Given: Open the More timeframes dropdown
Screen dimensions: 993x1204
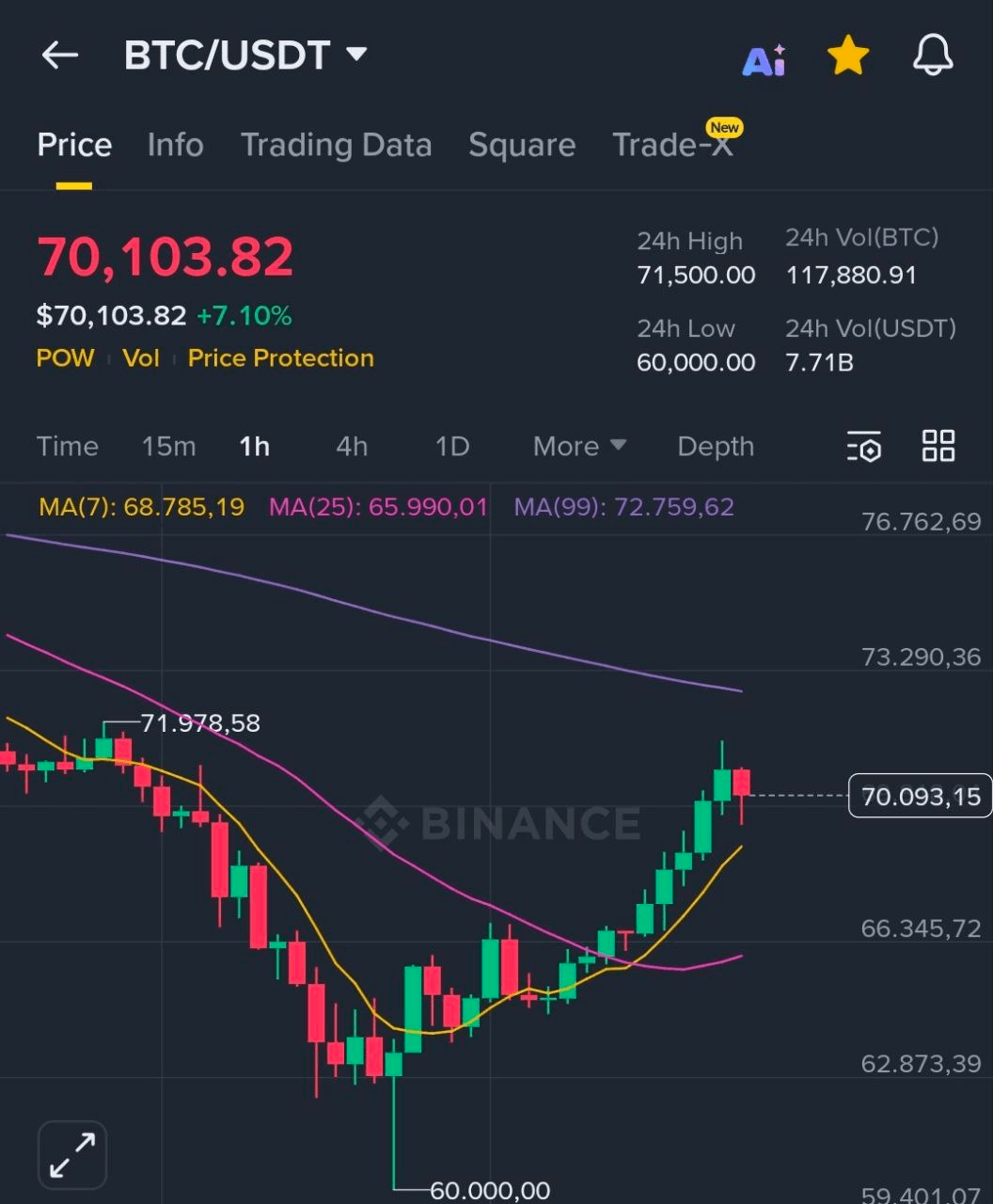Looking at the screenshot, I should [x=578, y=446].
